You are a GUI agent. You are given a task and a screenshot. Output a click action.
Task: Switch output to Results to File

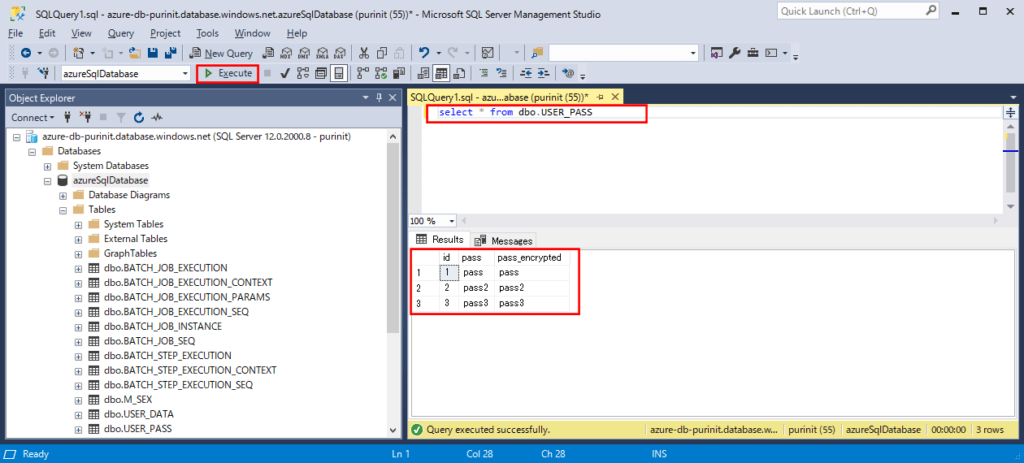[x=459, y=73]
